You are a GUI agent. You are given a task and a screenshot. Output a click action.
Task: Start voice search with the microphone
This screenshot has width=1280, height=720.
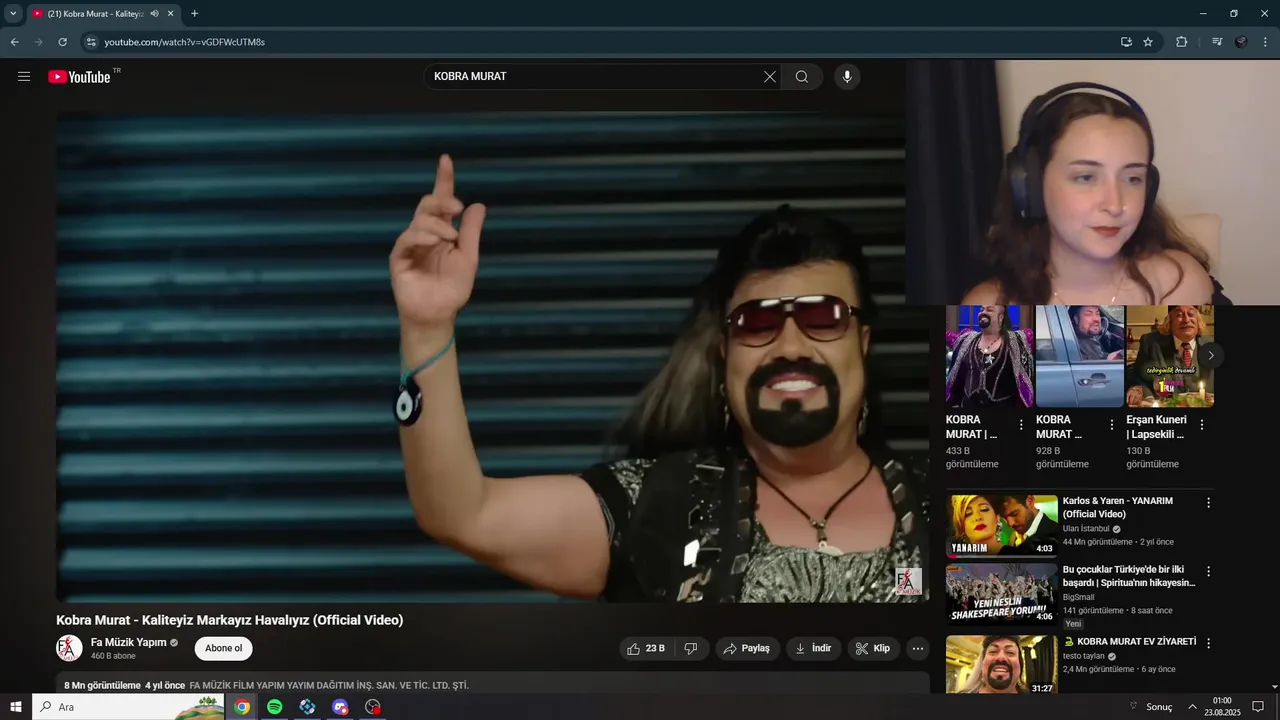click(847, 77)
